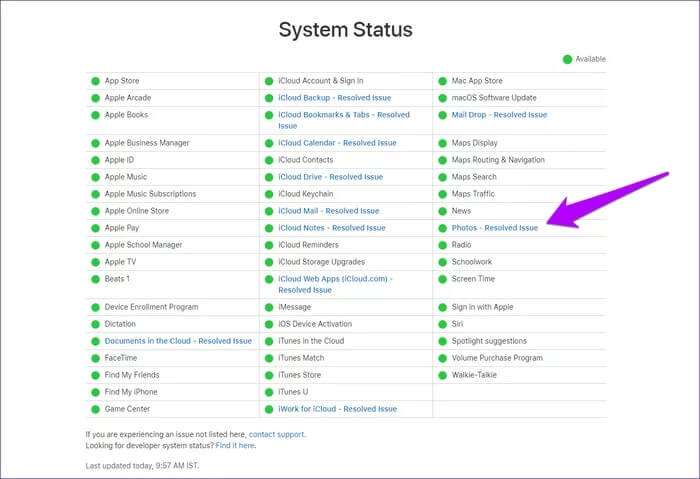Click the iTunes Match entry
The width and height of the screenshot is (700, 479).
tap(301, 358)
